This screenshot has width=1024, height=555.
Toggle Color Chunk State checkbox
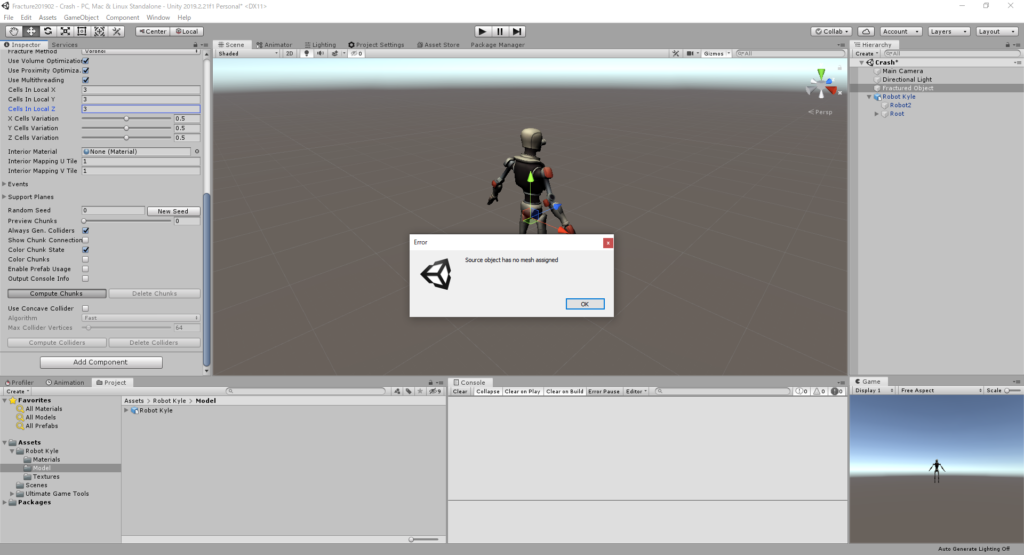click(86, 250)
